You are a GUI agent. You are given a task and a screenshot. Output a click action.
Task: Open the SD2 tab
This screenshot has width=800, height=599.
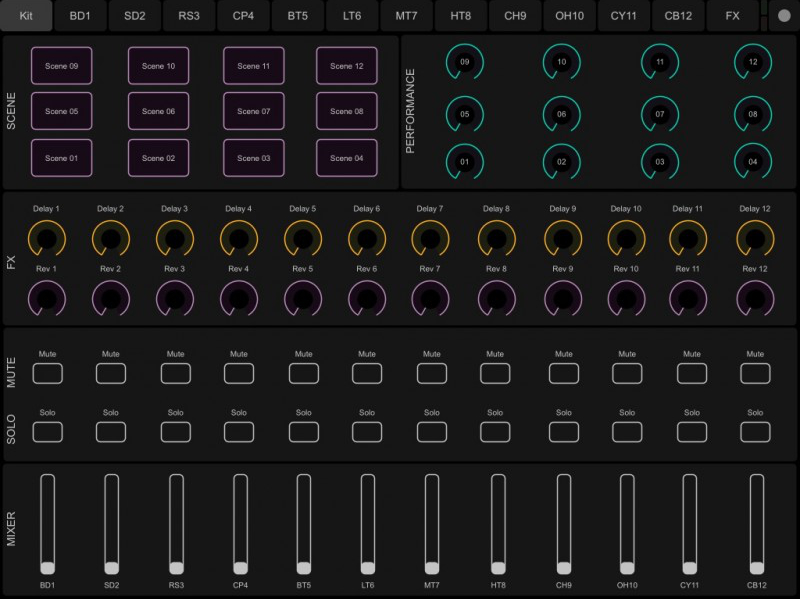134,16
